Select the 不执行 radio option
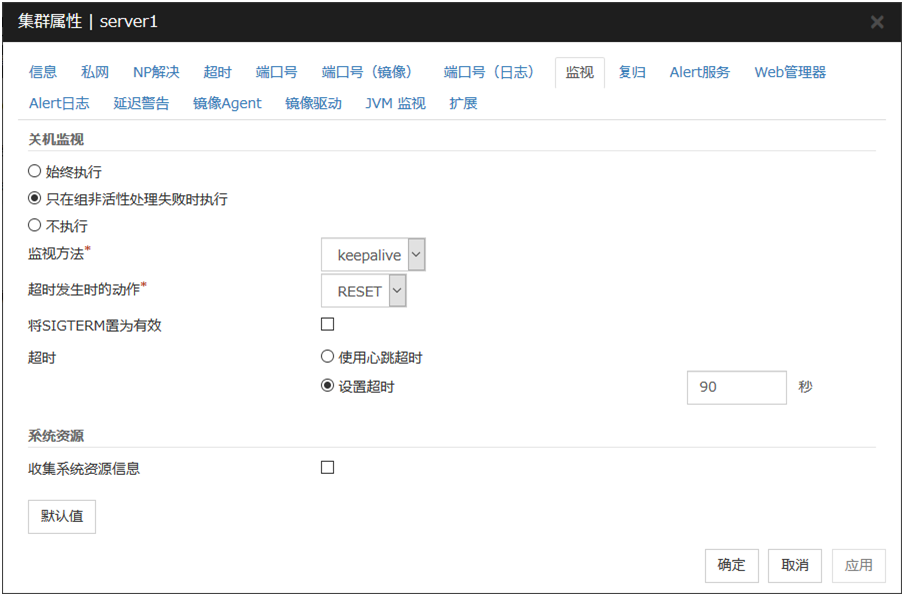Screen dimensions: 904x596 (x=35, y=226)
